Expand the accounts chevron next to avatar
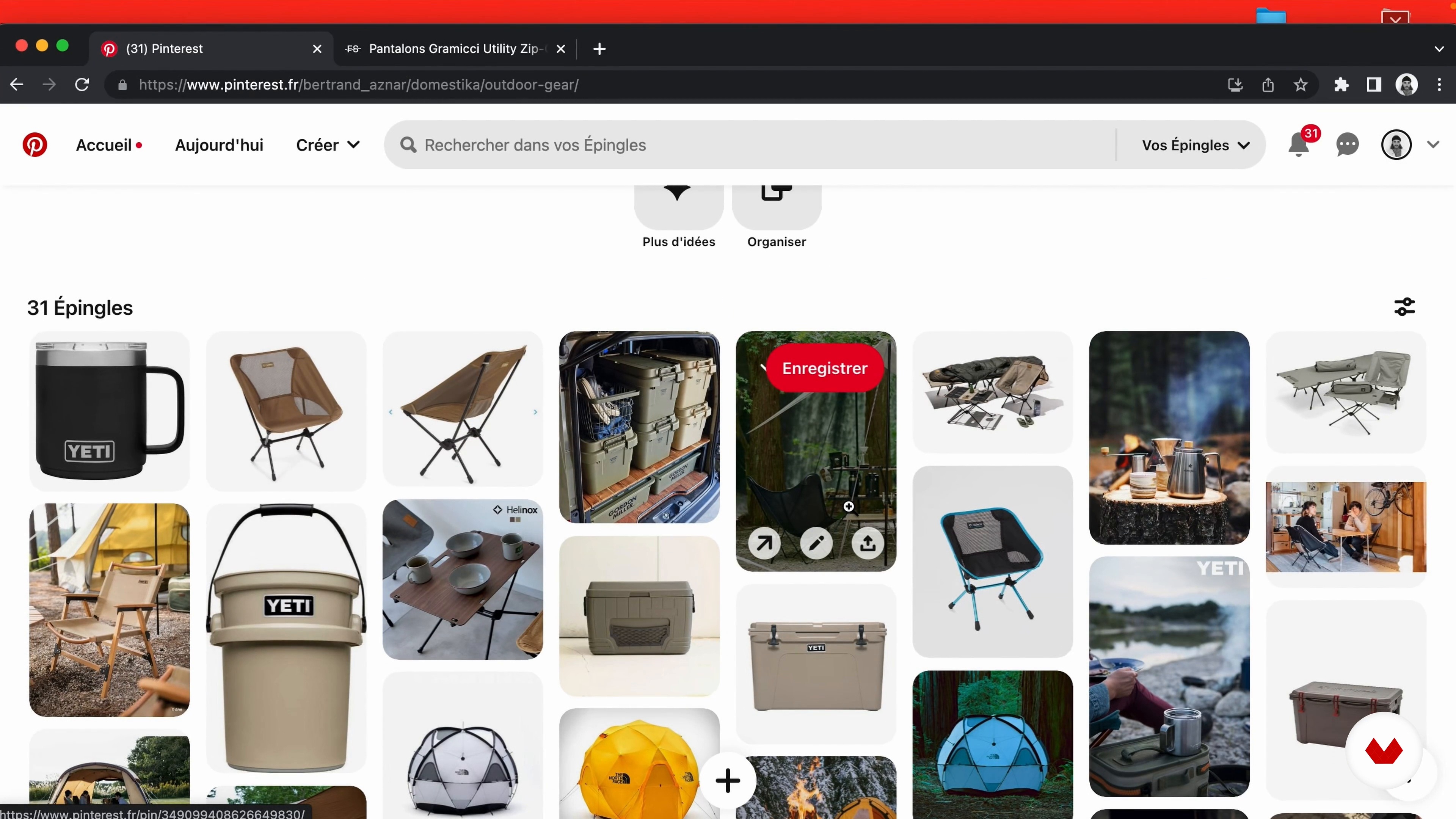 tap(1433, 145)
